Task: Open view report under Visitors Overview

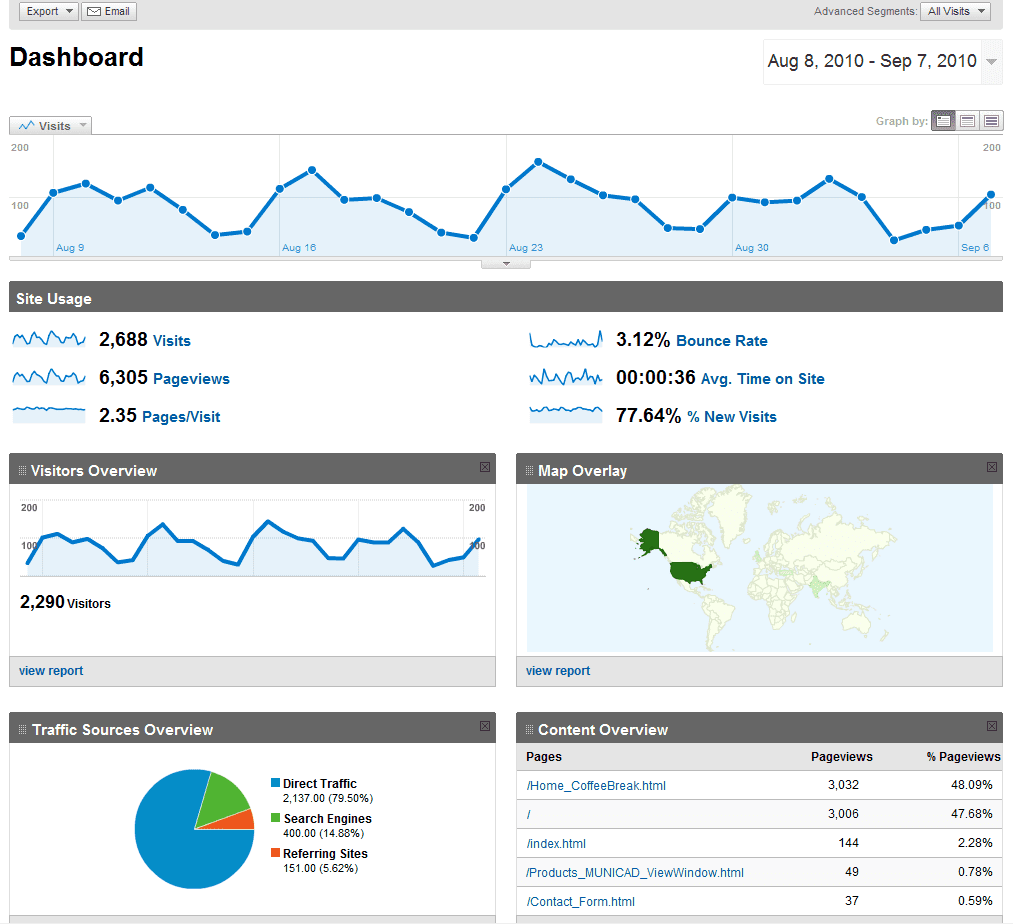Action: point(51,671)
